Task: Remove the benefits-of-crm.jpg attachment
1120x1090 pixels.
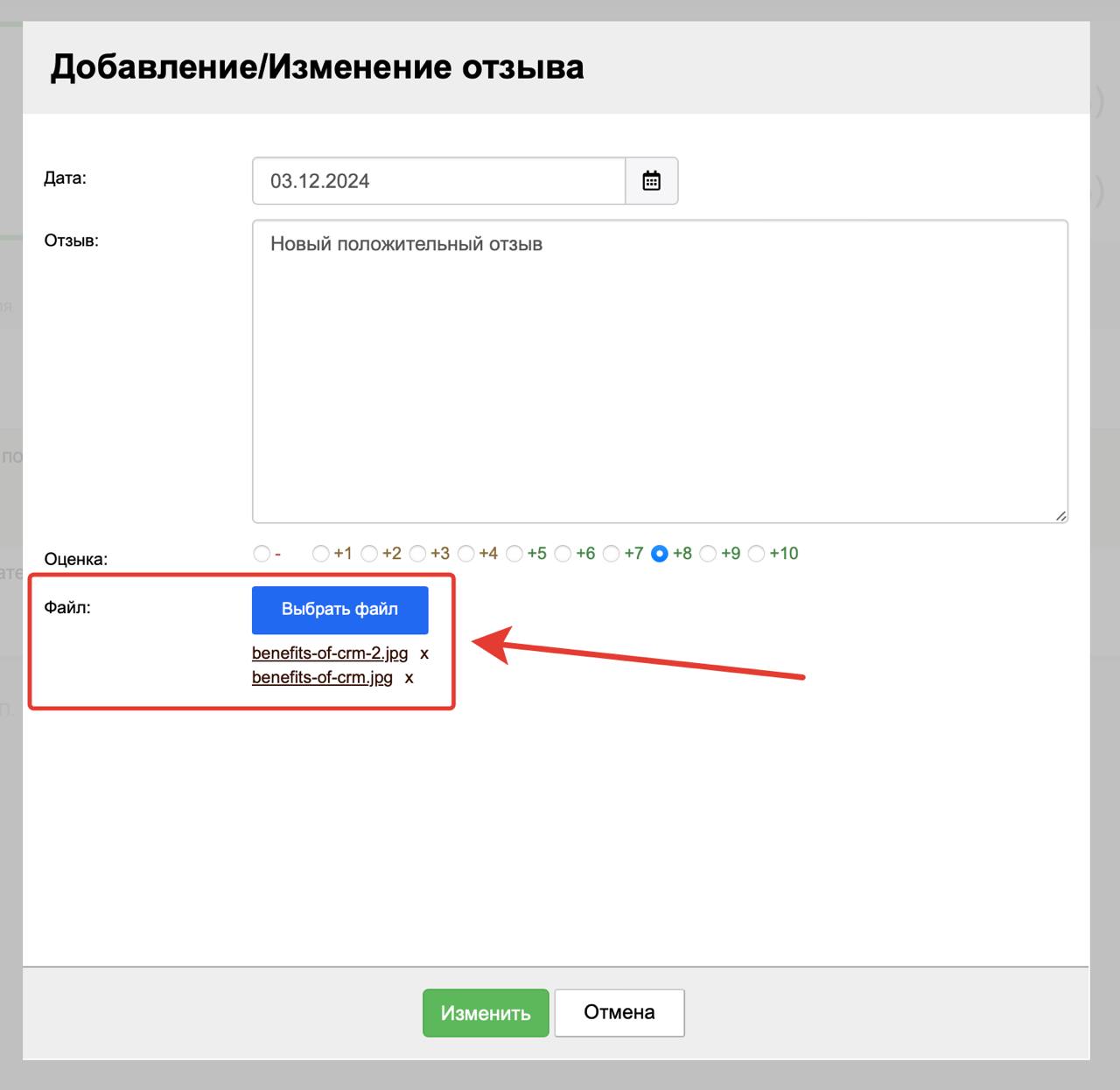Action: pos(409,678)
